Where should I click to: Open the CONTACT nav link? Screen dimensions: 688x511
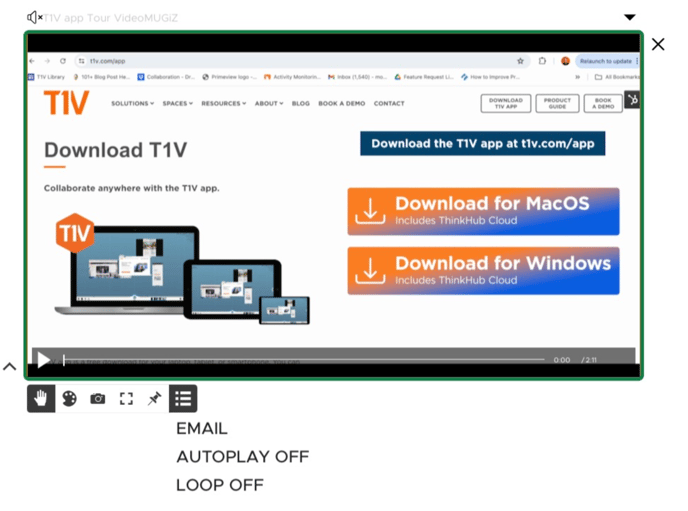click(389, 104)
